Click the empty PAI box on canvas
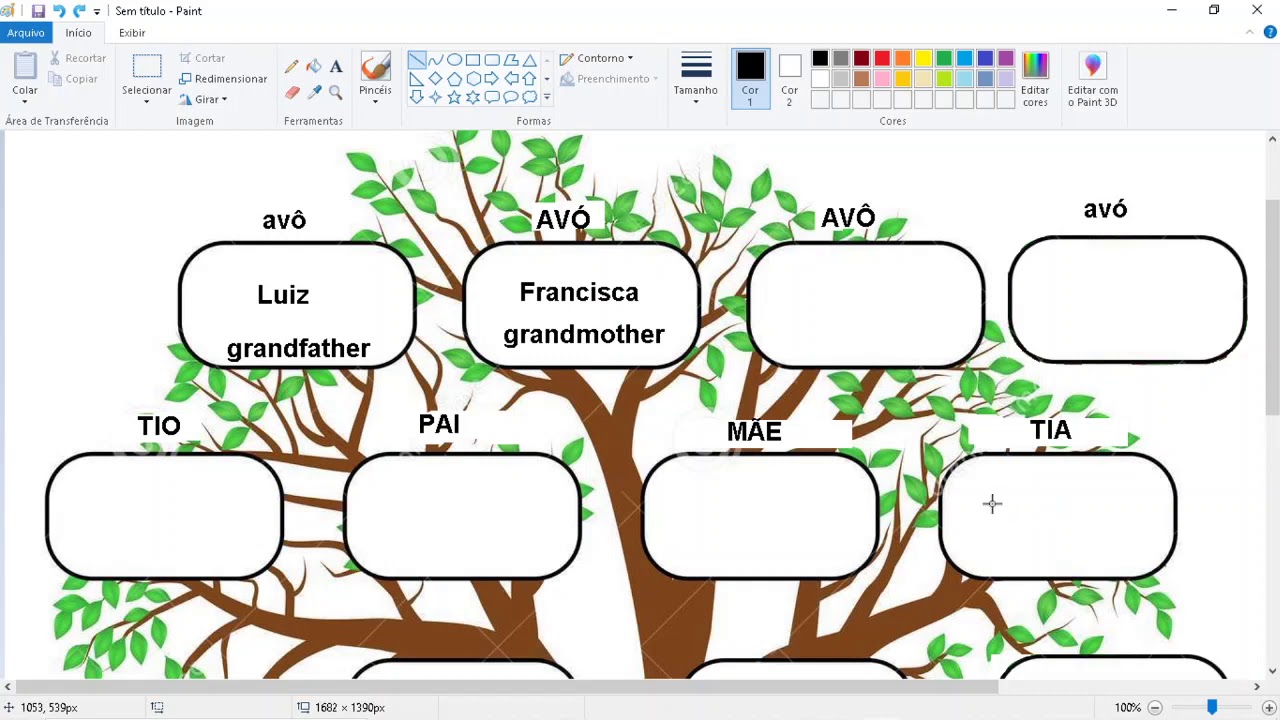This screenshot has height=720, width=1280. [462, 516]
